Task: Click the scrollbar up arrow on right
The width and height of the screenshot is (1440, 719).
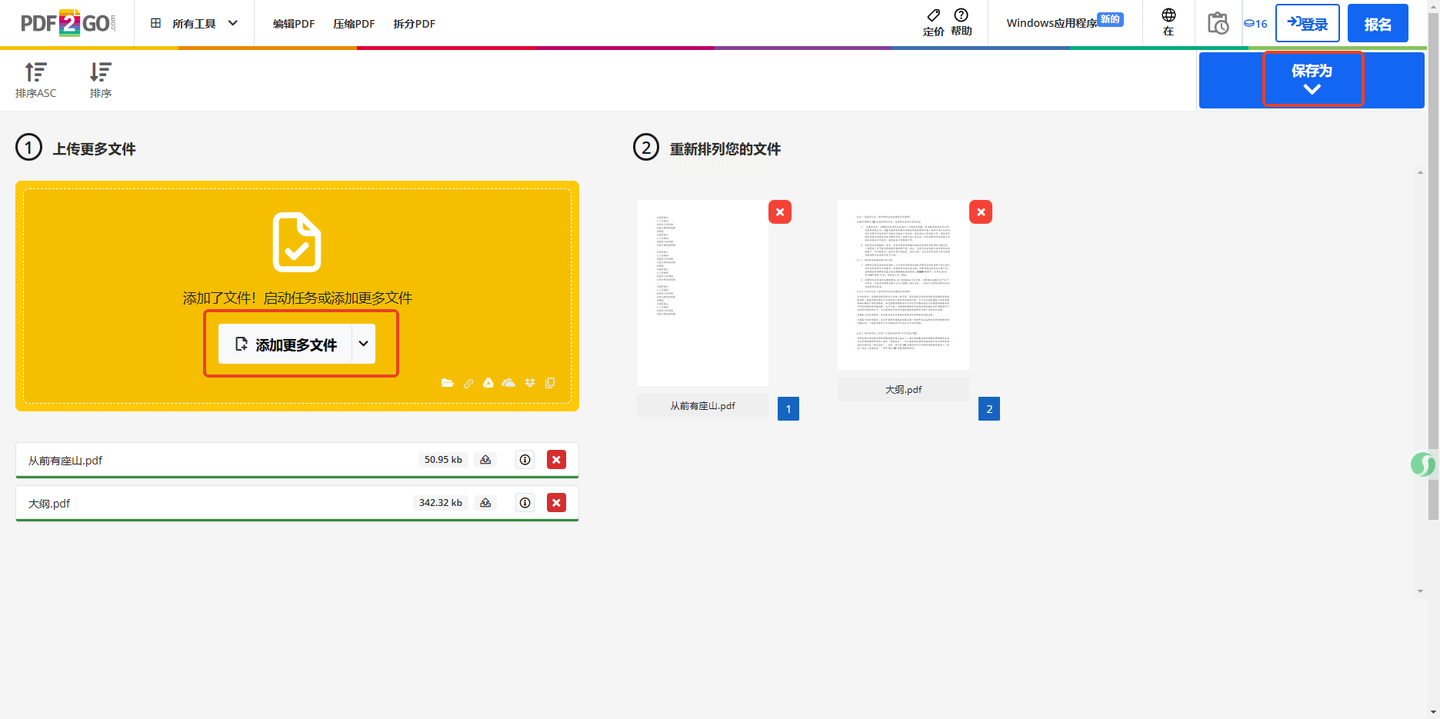Action: click(x=1421, y=173)
